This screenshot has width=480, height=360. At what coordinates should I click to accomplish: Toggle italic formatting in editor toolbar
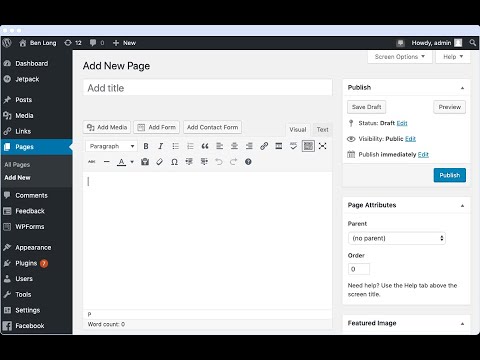click(160, 146)
